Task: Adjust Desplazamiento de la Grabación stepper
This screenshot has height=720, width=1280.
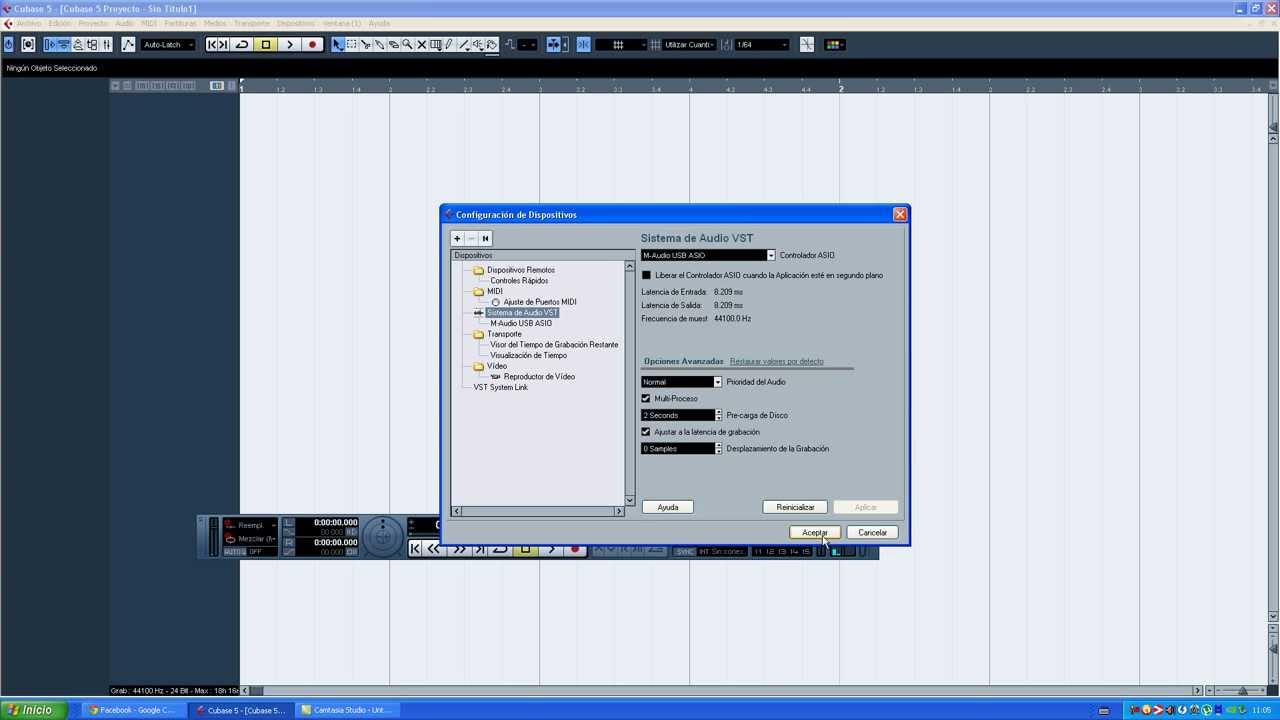Action: pyautogui.click(x=718, y=448)
